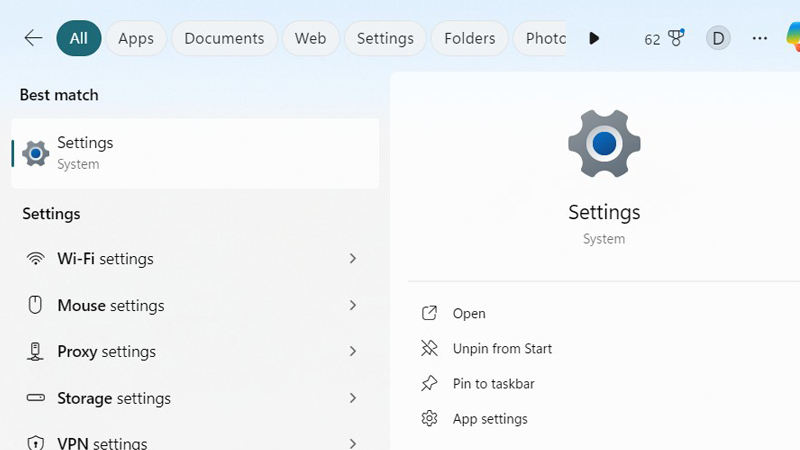
Task: Click the Mouse settings icon
Action: click(36, 305)
